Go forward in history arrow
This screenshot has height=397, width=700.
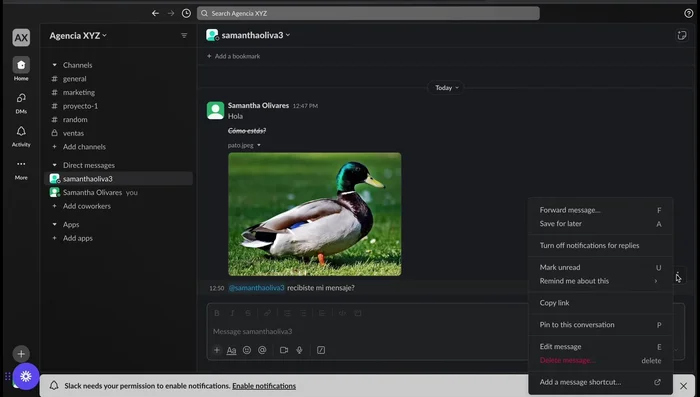(x=171, y=13)
